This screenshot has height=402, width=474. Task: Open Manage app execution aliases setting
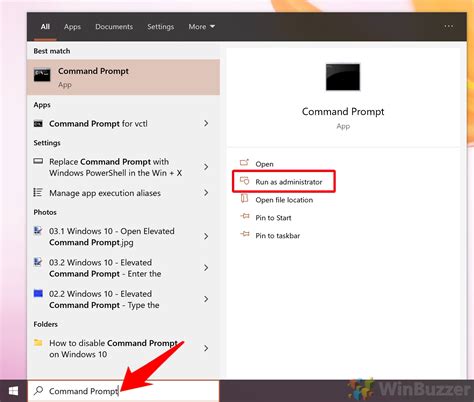(x=123, y=193)
